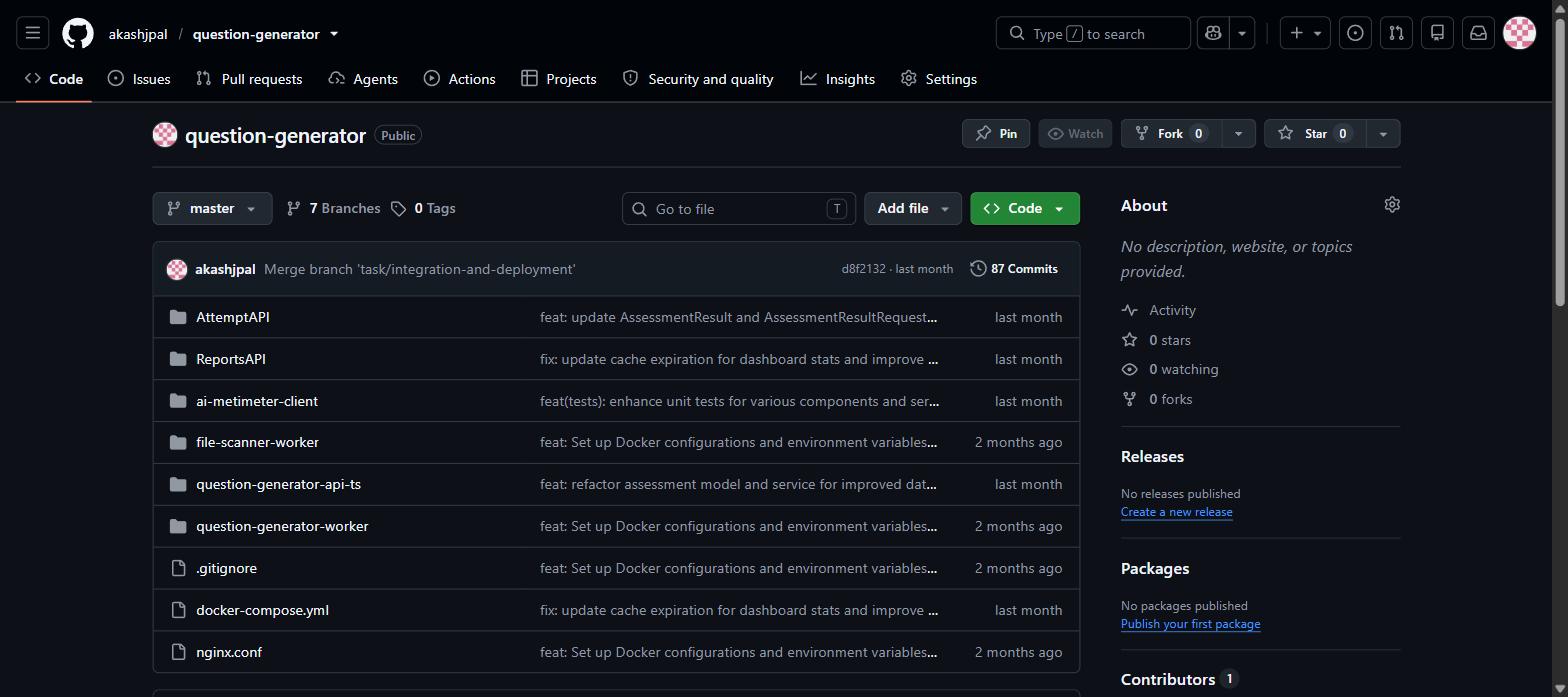Click Publish your first package link
Image resolution: width=1568 pixels, height=697 pixels.
tap(1190, 624)
